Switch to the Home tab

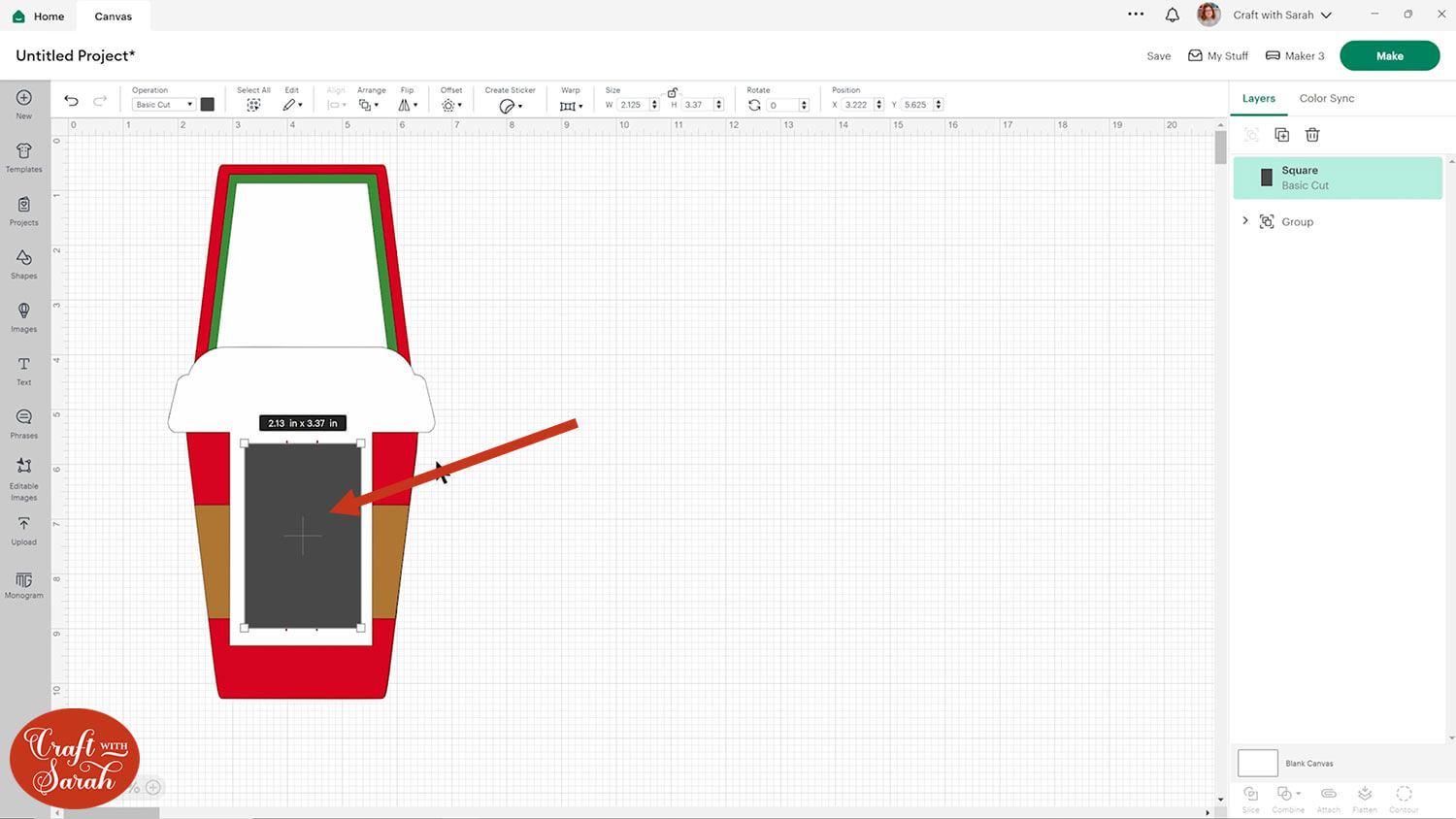(39, 16)
